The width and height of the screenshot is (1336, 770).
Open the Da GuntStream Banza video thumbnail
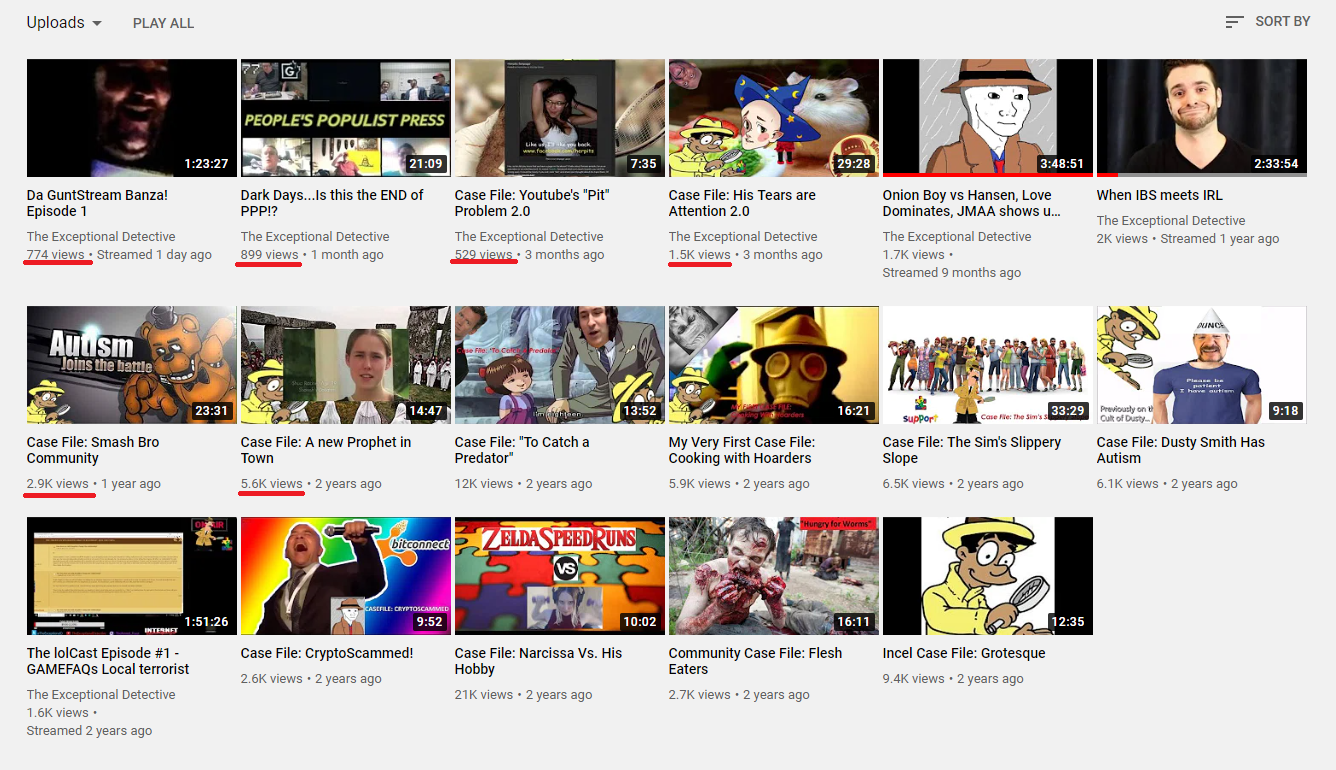coord(132,118)
